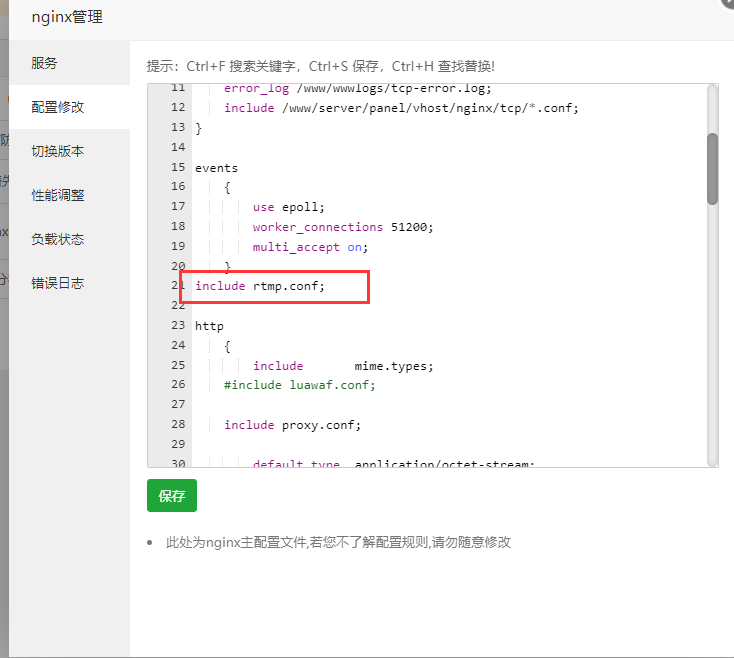
Task: Click line number 27 in gutter
Action: 178,404
